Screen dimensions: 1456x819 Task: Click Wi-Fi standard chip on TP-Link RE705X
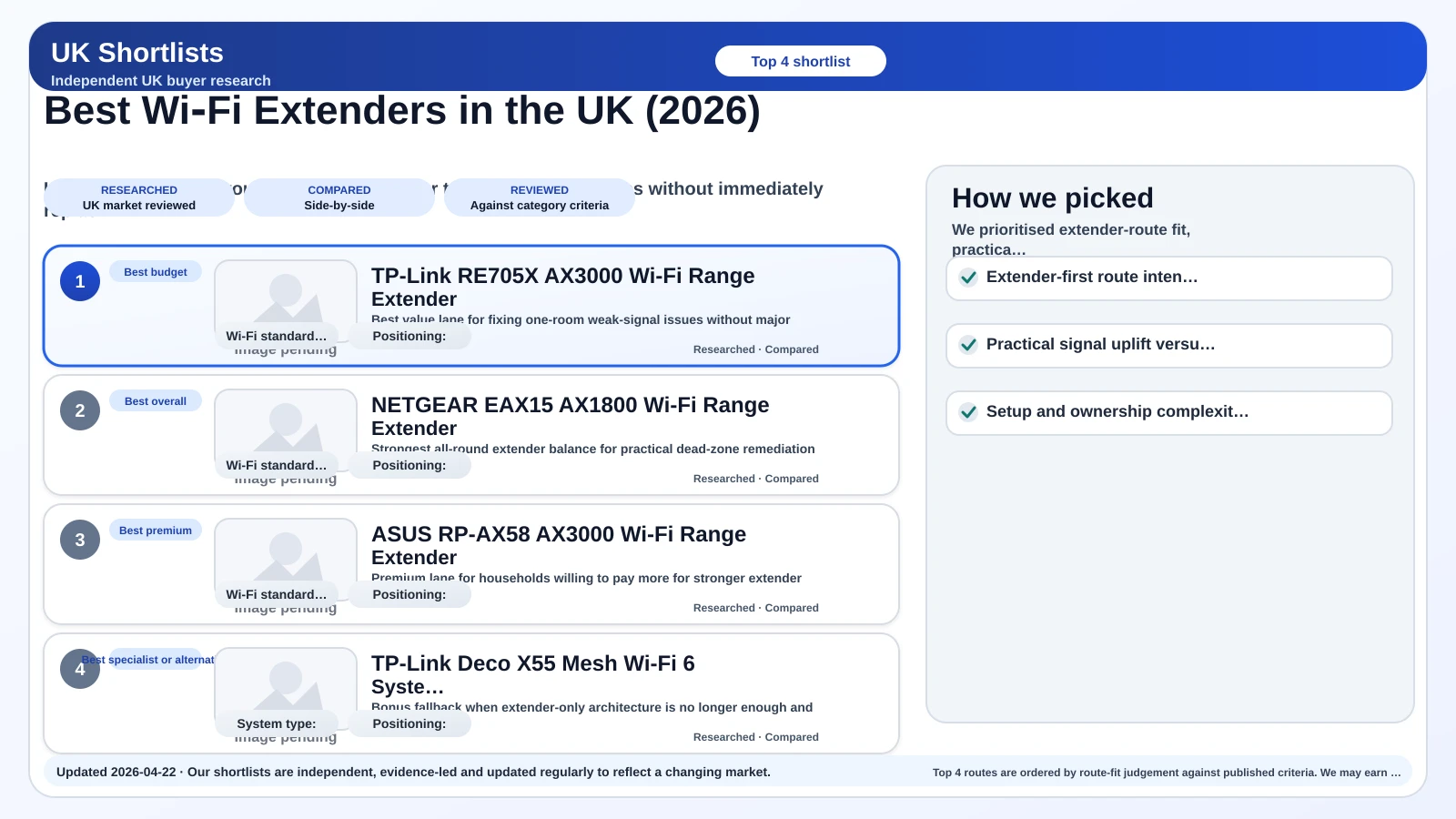click(x=277, y=336)
